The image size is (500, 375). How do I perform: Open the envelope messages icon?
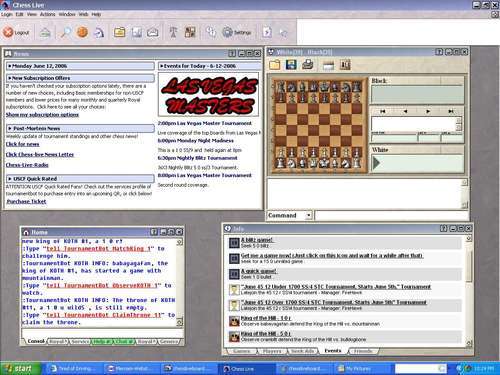(153, 33)
